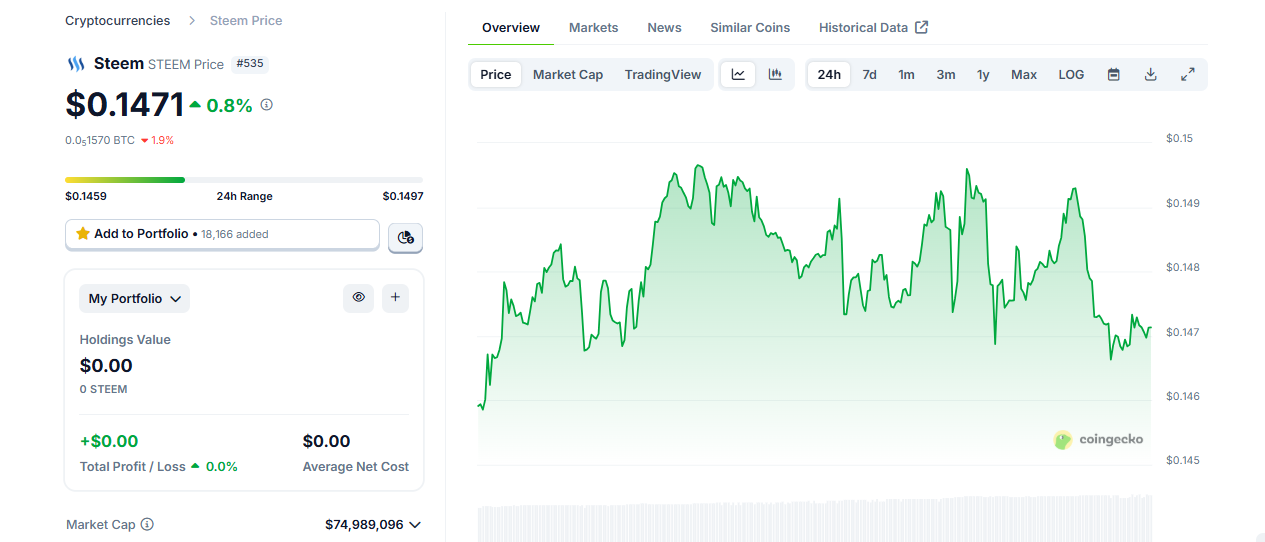Open the Historical Data tab
The height and width of the screenshot is (542, 1265).
[873, 27]
